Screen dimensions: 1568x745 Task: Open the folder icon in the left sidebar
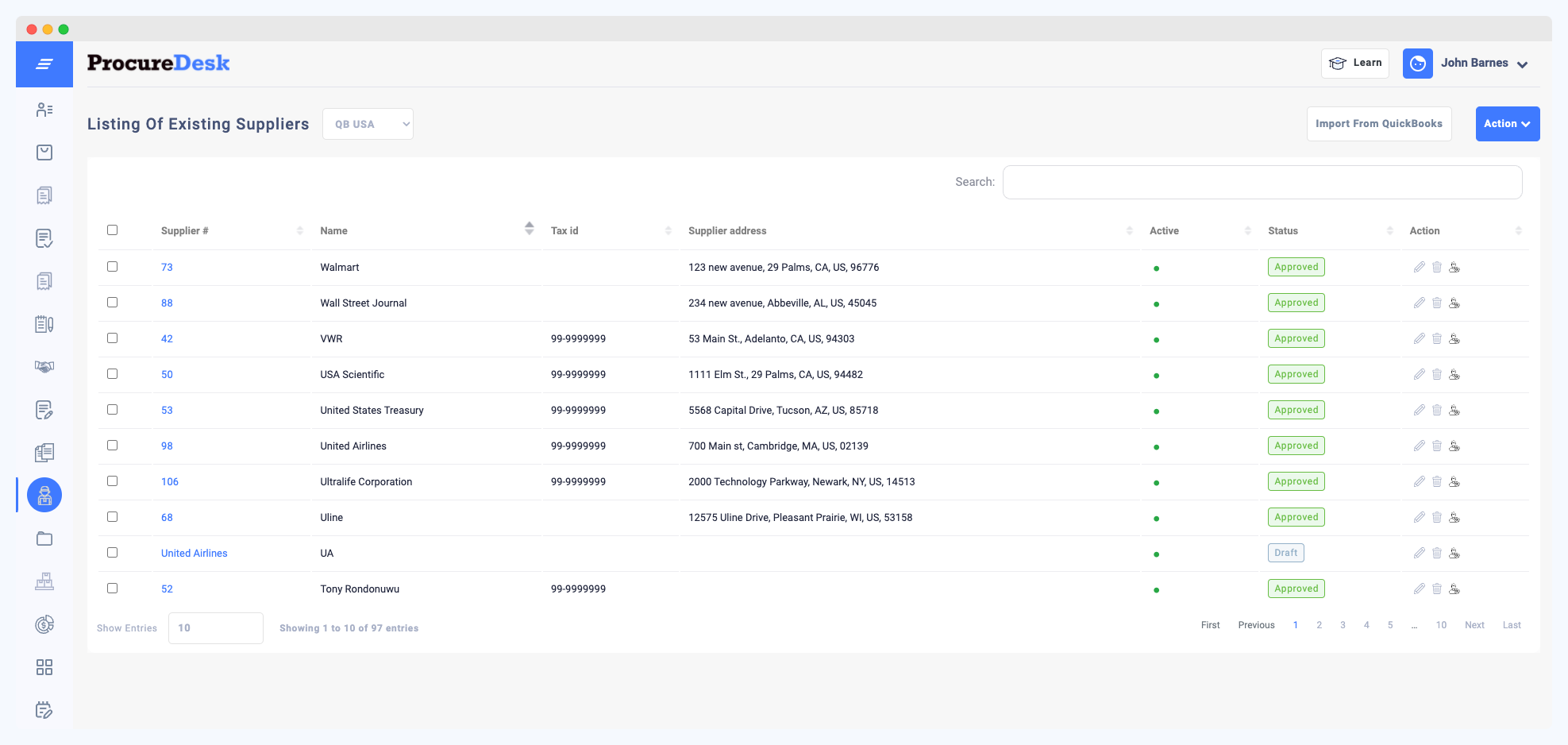click(x=44, y=538)
